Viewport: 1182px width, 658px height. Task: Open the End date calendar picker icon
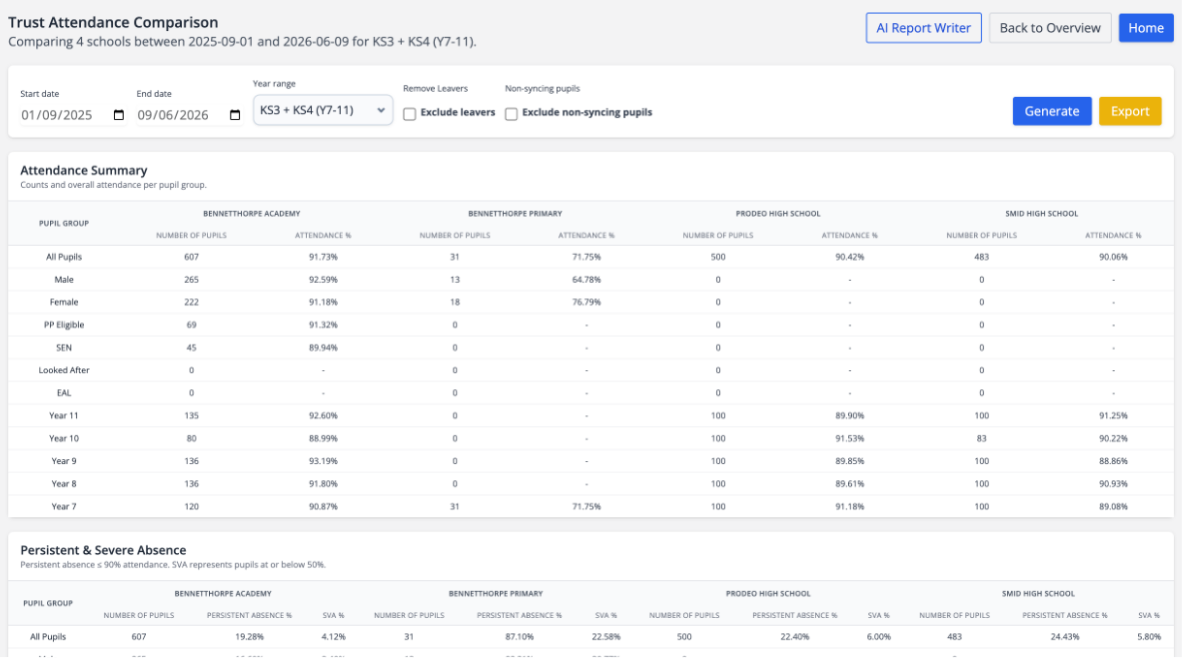235,115
